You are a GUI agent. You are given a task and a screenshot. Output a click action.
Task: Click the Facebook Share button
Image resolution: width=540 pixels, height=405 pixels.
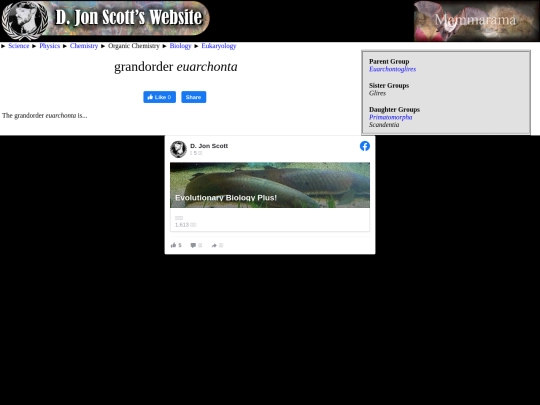click(194, 97)
